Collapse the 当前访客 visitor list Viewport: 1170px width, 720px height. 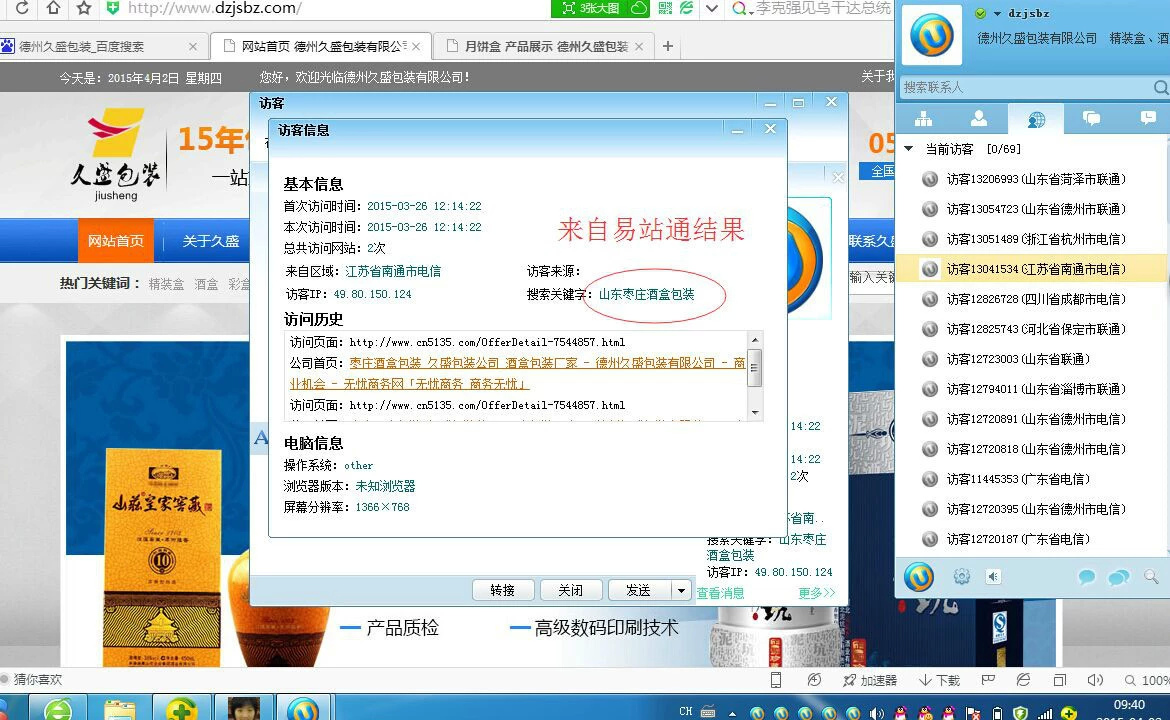(x=909, y=149)
